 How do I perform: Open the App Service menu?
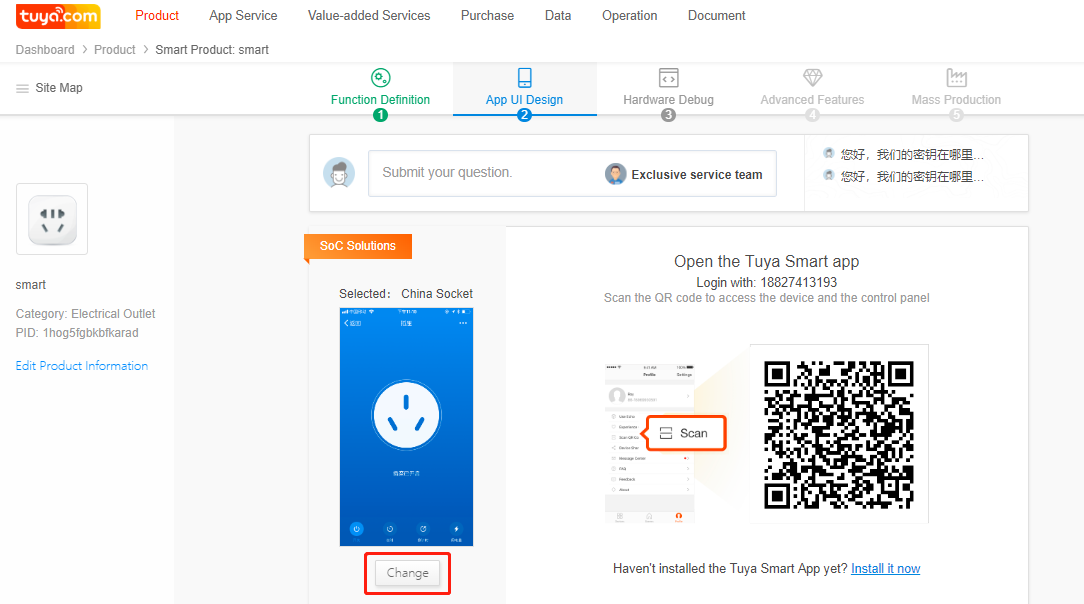pyautogui.click(x=243, y=16)
